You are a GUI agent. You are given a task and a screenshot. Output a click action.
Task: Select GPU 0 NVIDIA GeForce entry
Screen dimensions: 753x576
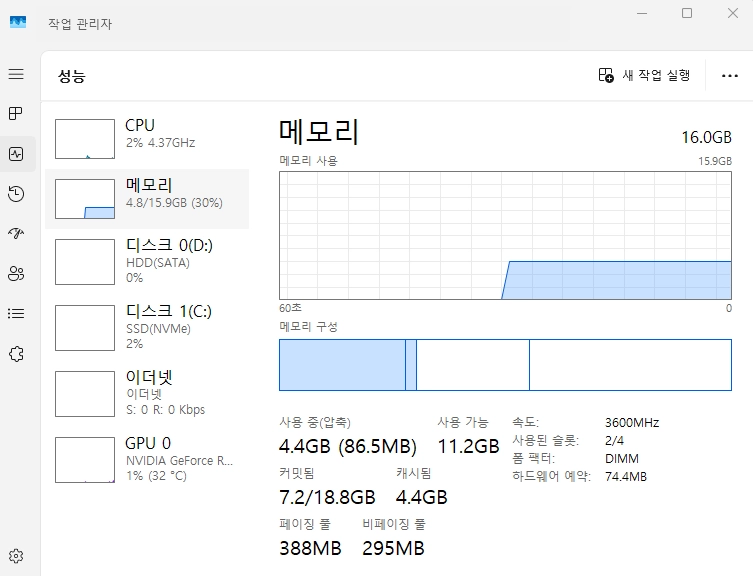[x=147, y=459]
